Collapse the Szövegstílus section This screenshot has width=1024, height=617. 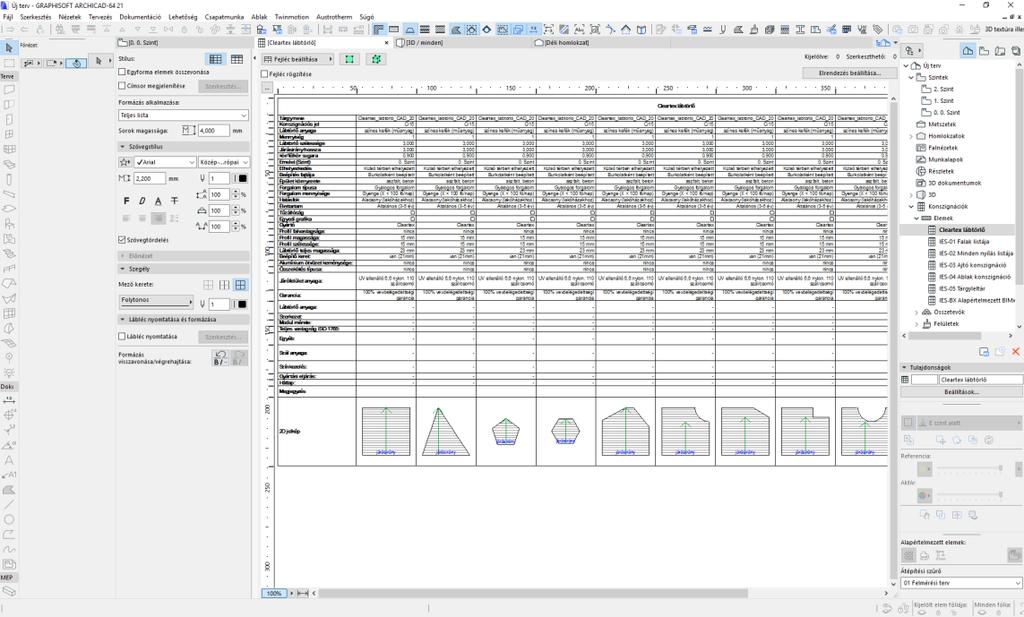point(122,147)
